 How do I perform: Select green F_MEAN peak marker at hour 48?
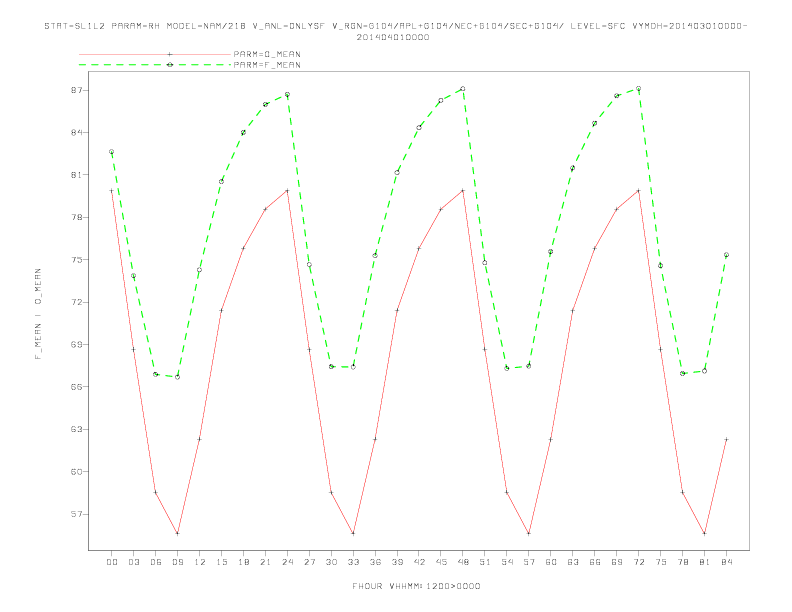[463, 89]
